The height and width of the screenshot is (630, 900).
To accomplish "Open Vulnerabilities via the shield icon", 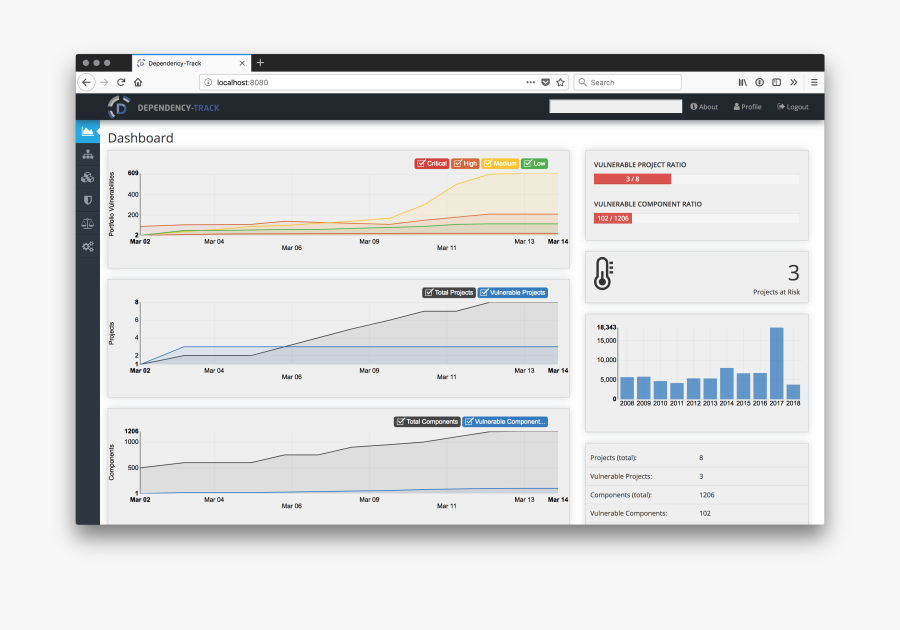I will click(87, 200).
